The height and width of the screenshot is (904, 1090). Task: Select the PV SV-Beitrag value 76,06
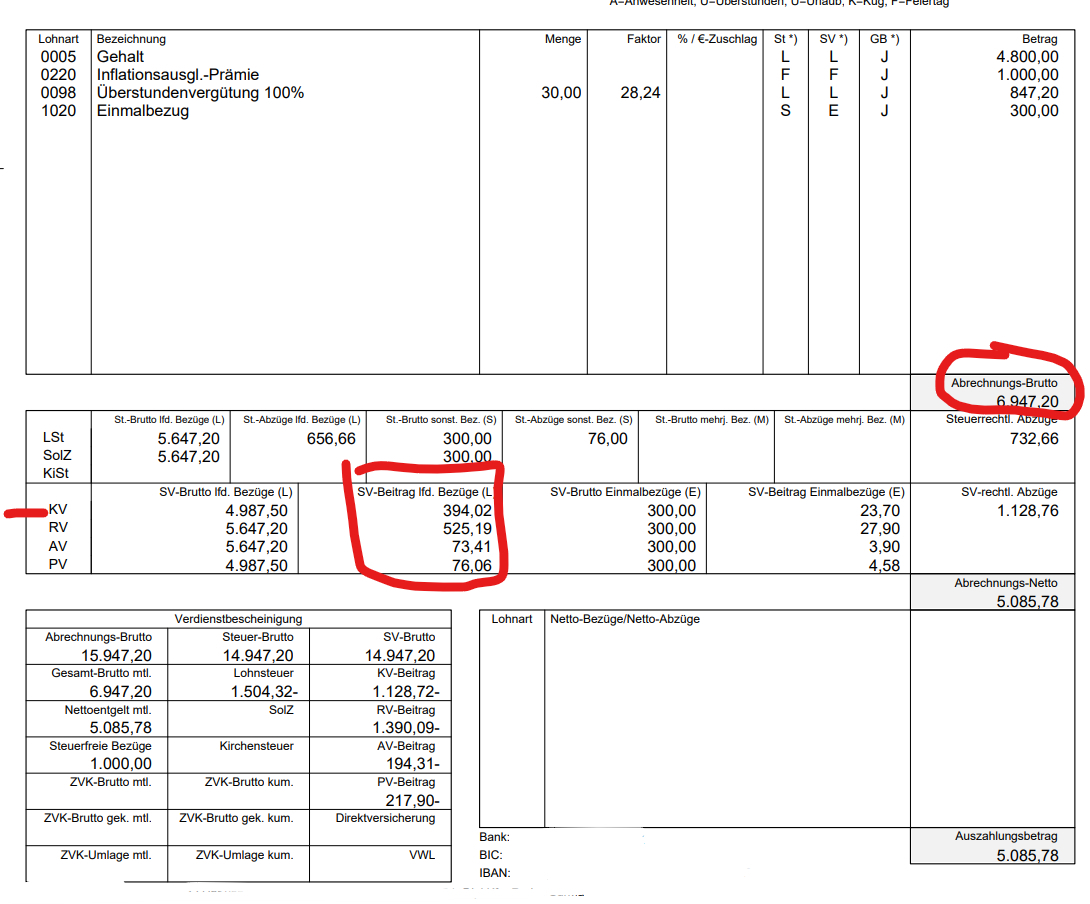471,565
